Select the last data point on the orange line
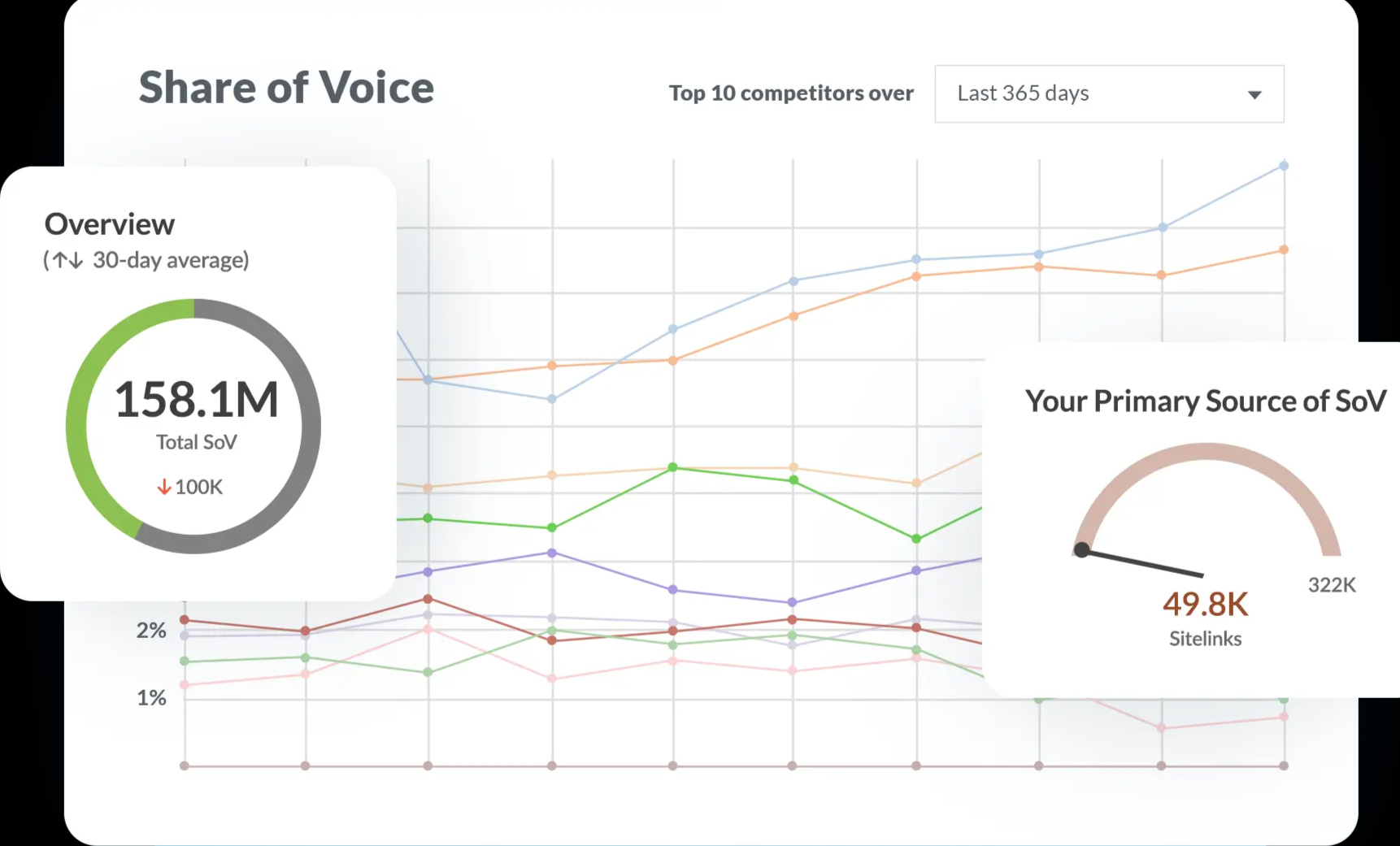 [1284, 249]
